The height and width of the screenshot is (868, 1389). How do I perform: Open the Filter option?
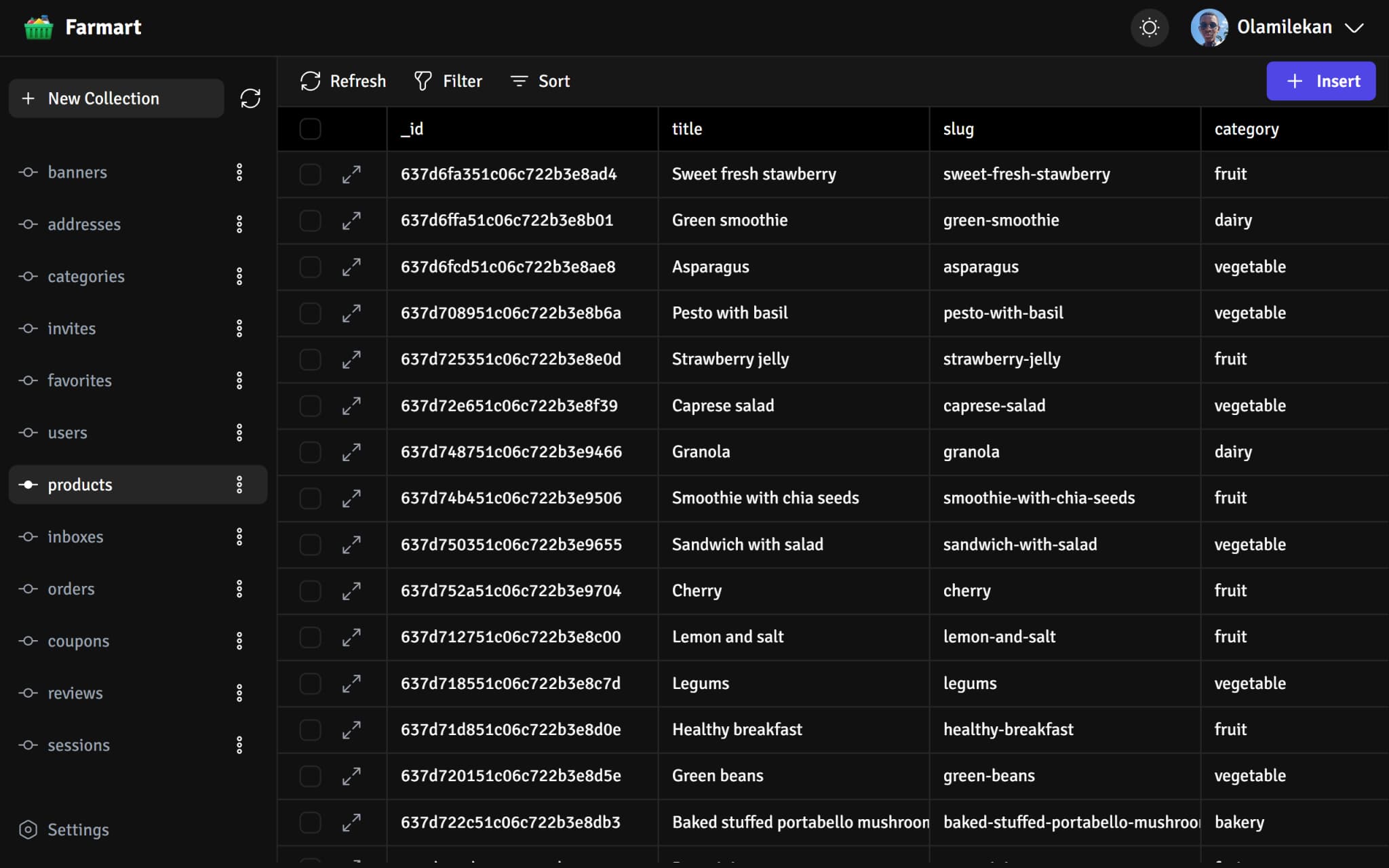point(448,81)
